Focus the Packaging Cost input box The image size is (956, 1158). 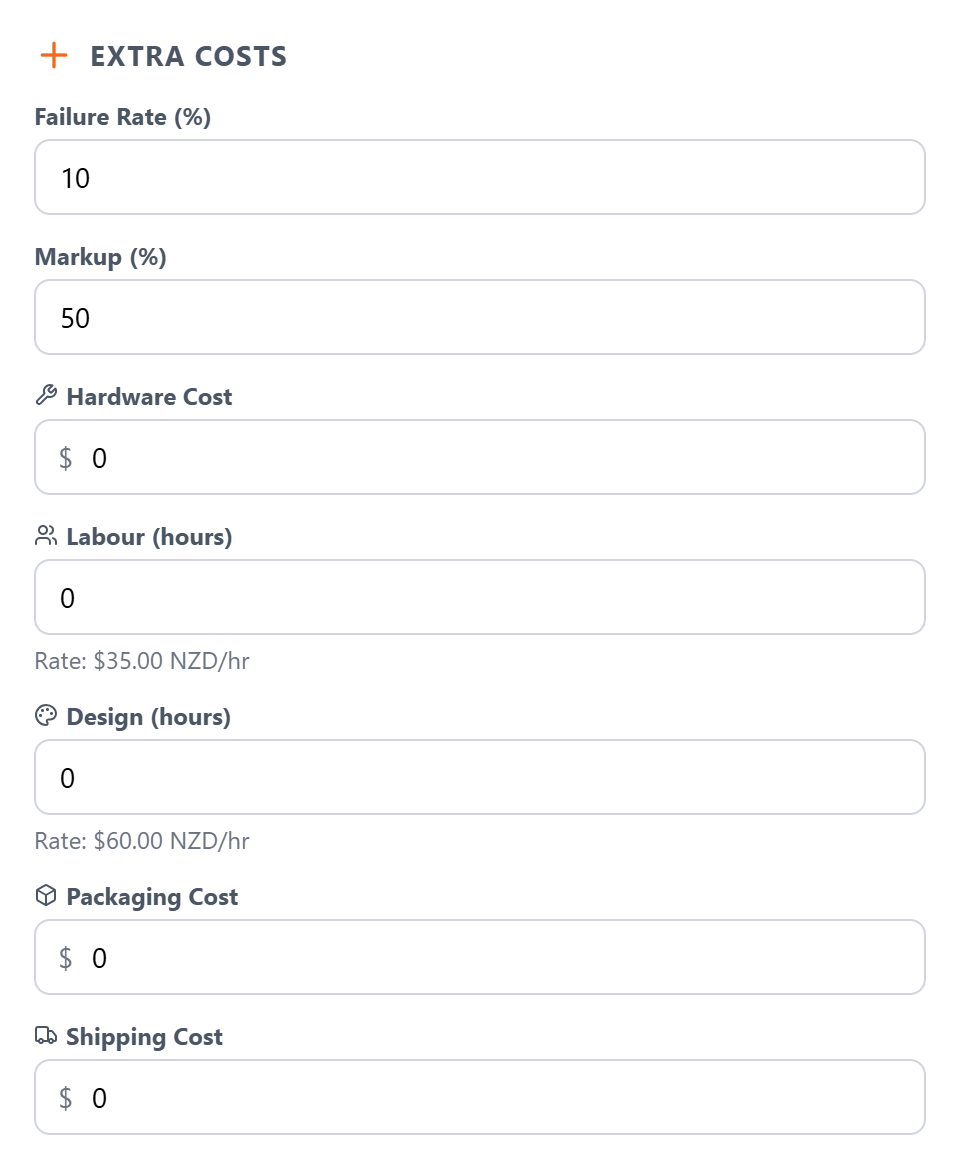point(480,957)
